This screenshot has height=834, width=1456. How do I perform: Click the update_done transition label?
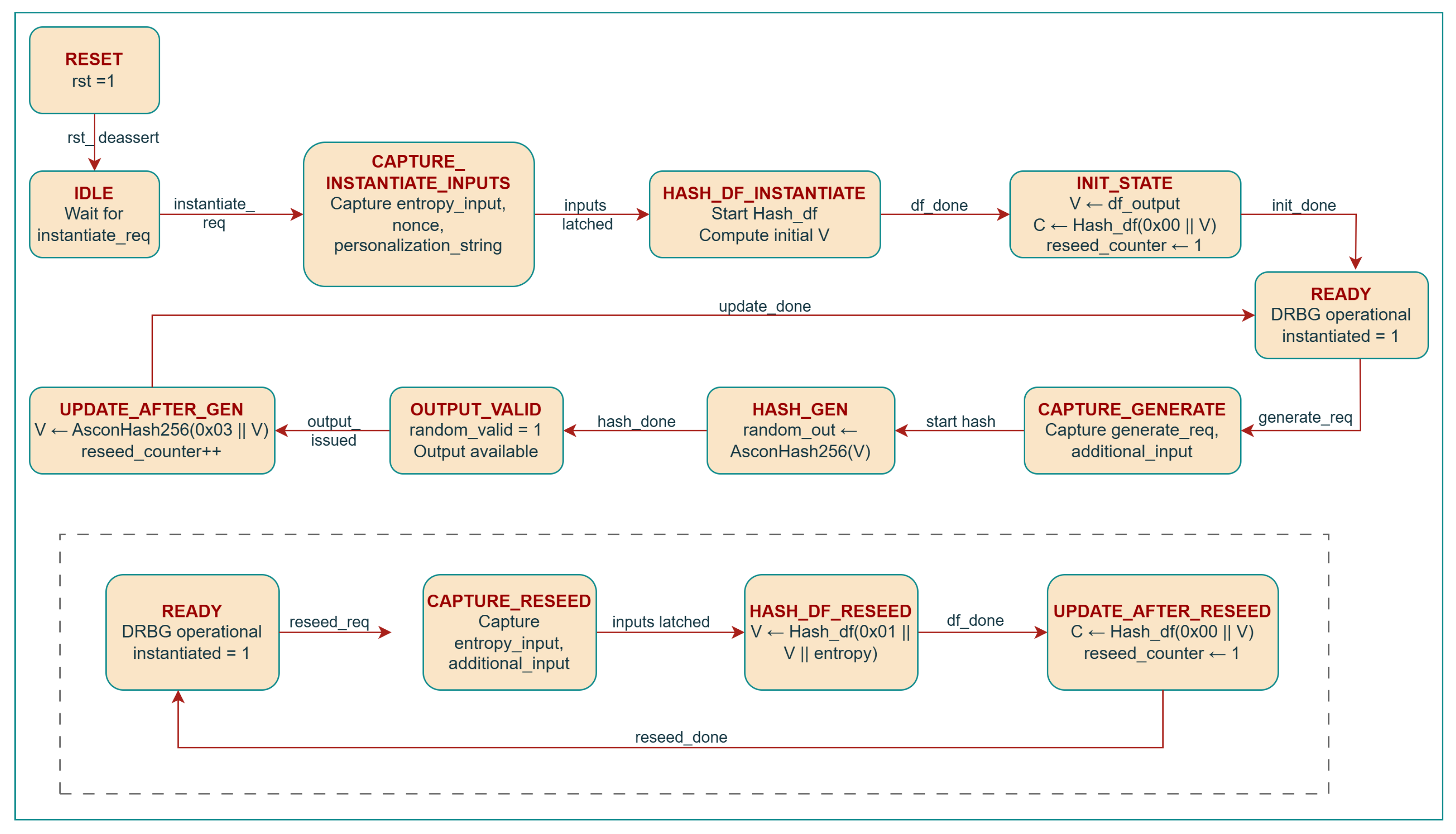[765, 306]
